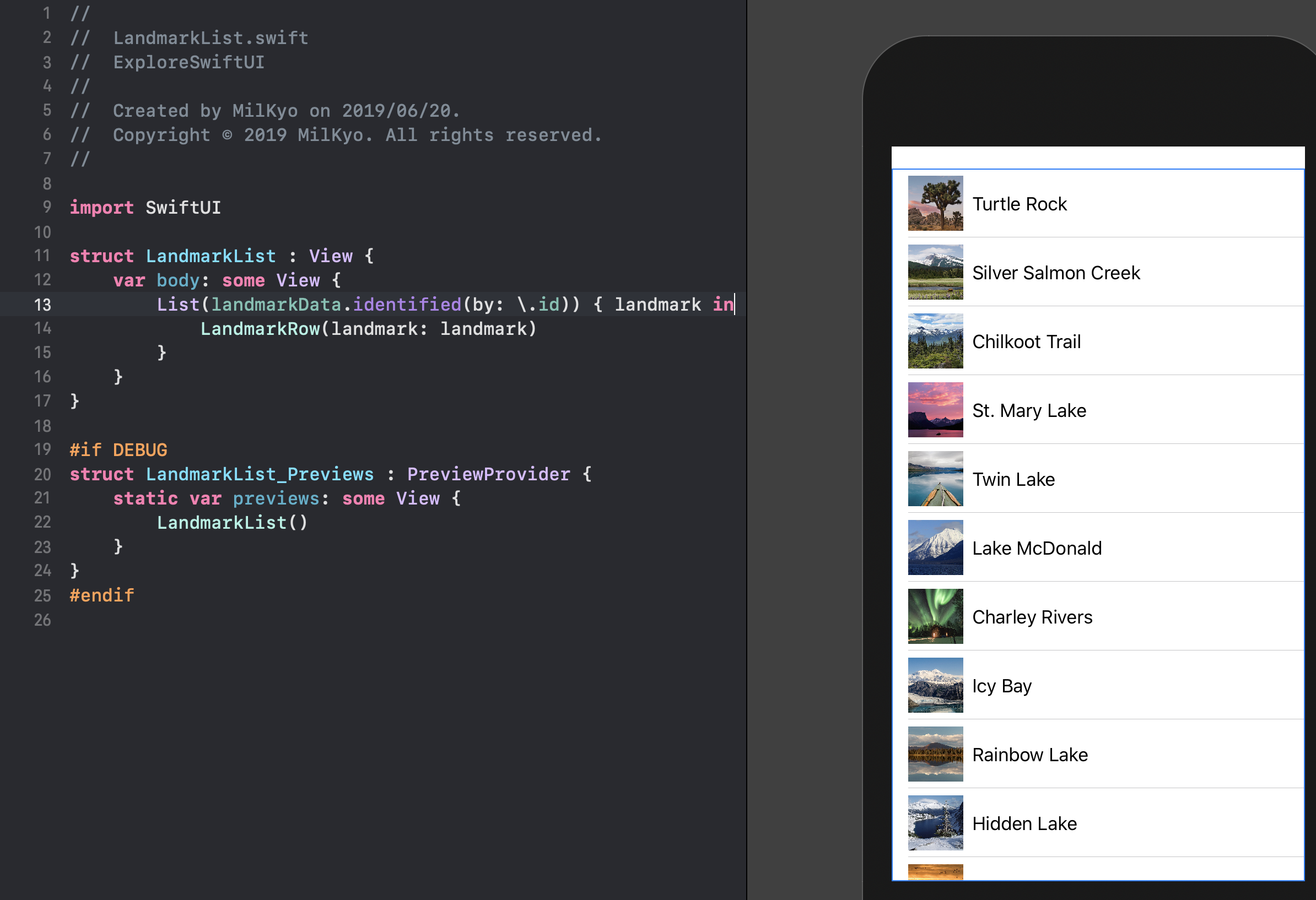Click the Silver Salmon Creek row text
Image resolution: width=1316 pixels, height=900 pixels.
pos(1055,273)
